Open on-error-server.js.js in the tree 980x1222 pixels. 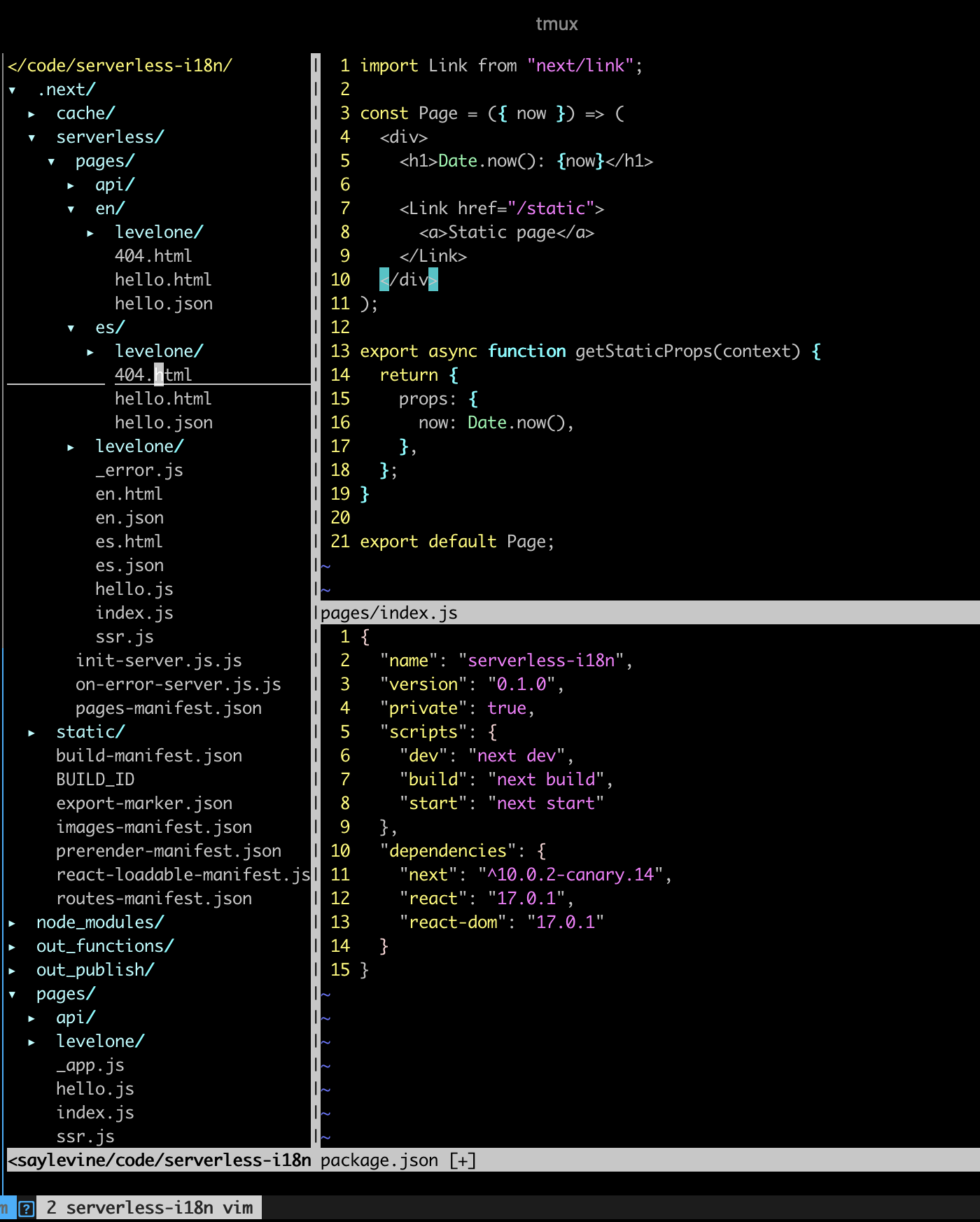[178, 684]
